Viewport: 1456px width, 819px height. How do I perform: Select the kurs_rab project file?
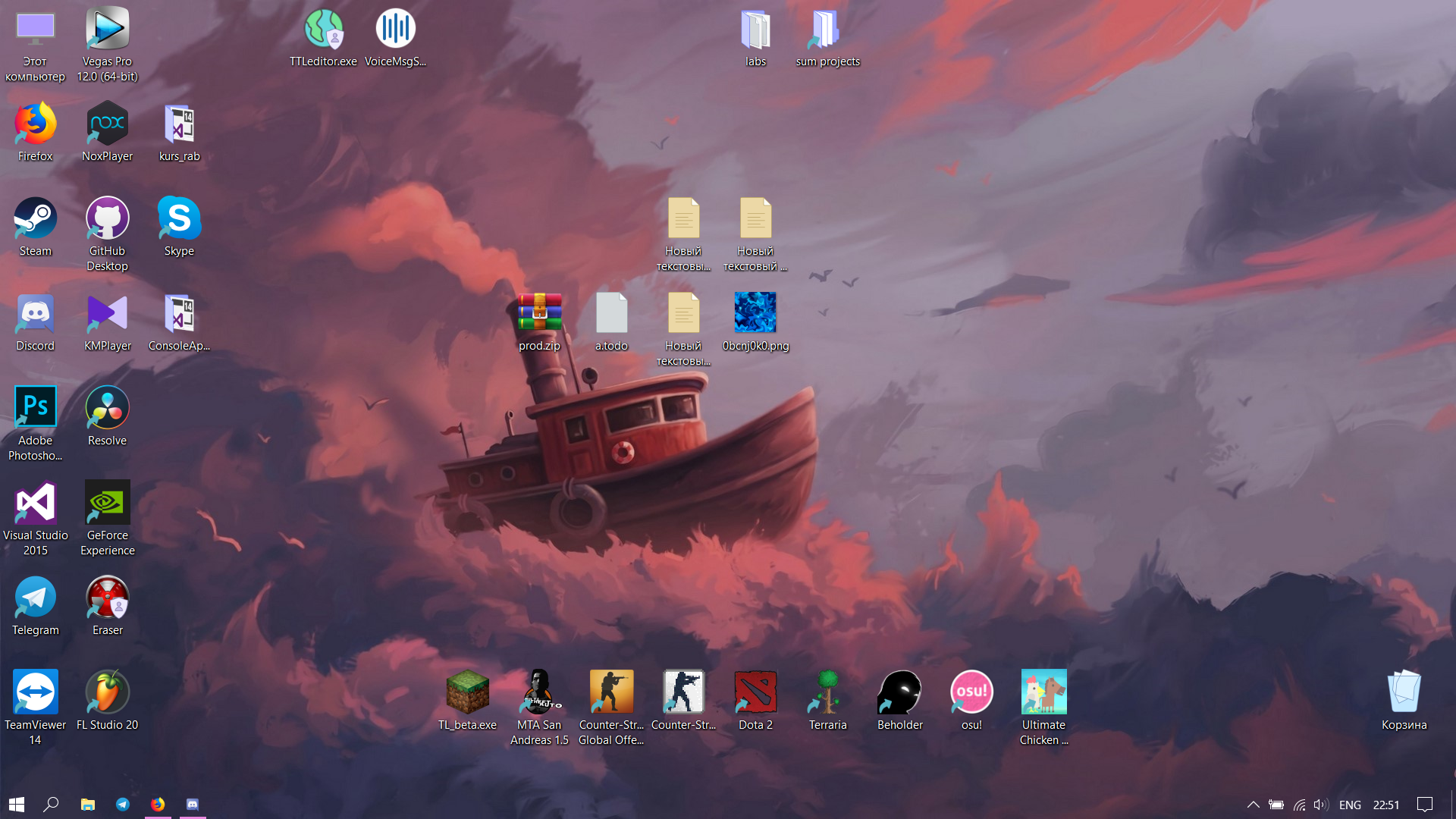179,133
